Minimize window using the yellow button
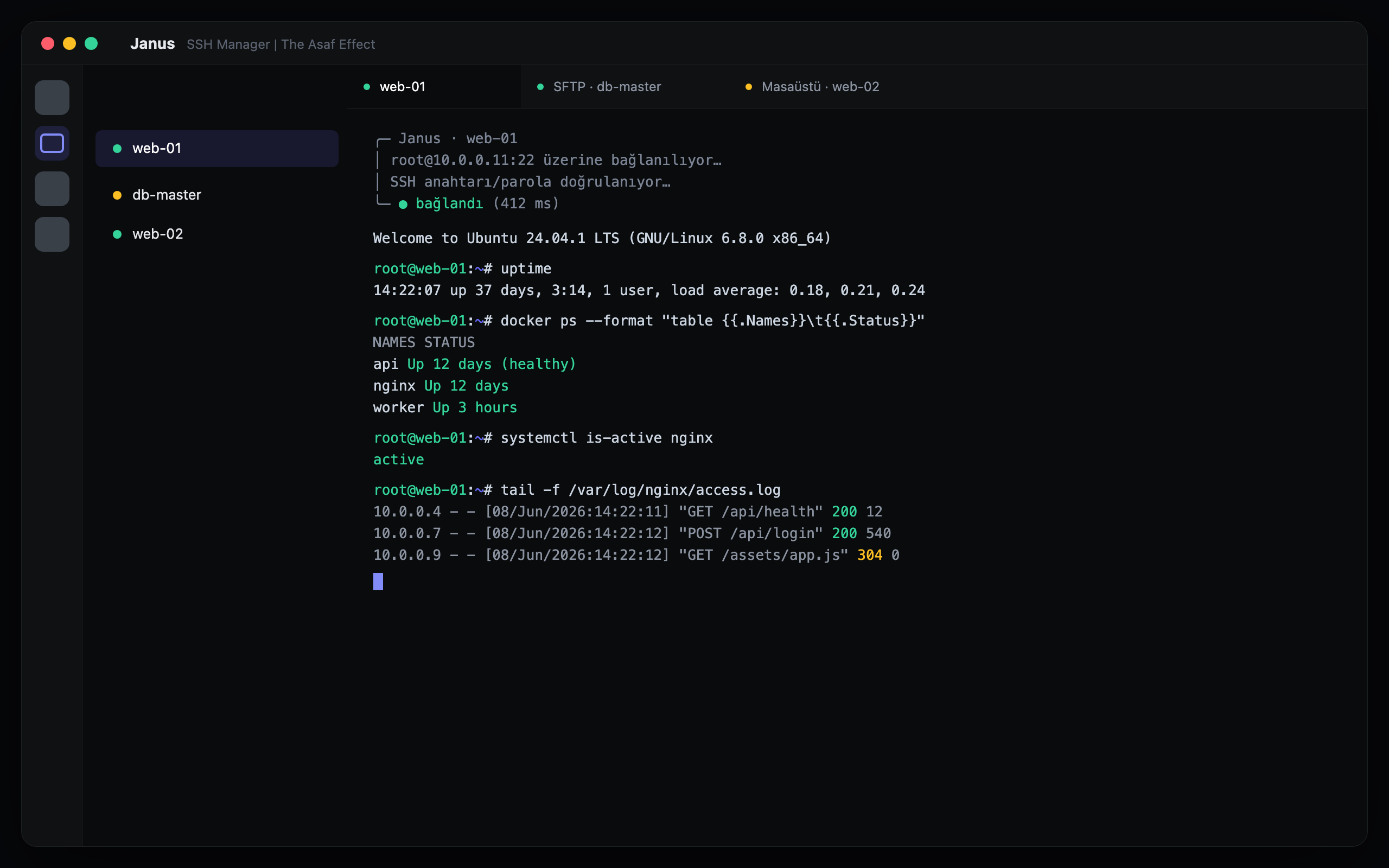The width and height of the screenshot is (1389, 868). click(x=69, y=43)
